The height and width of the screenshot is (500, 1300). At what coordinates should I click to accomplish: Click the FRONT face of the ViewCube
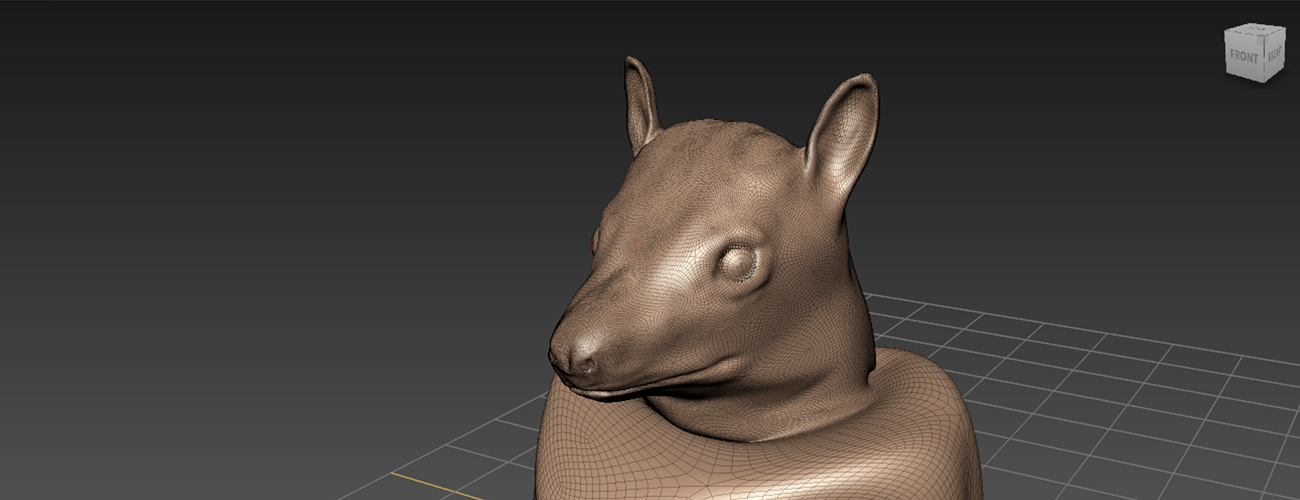pyautogui.click(x=1244, y=58)
